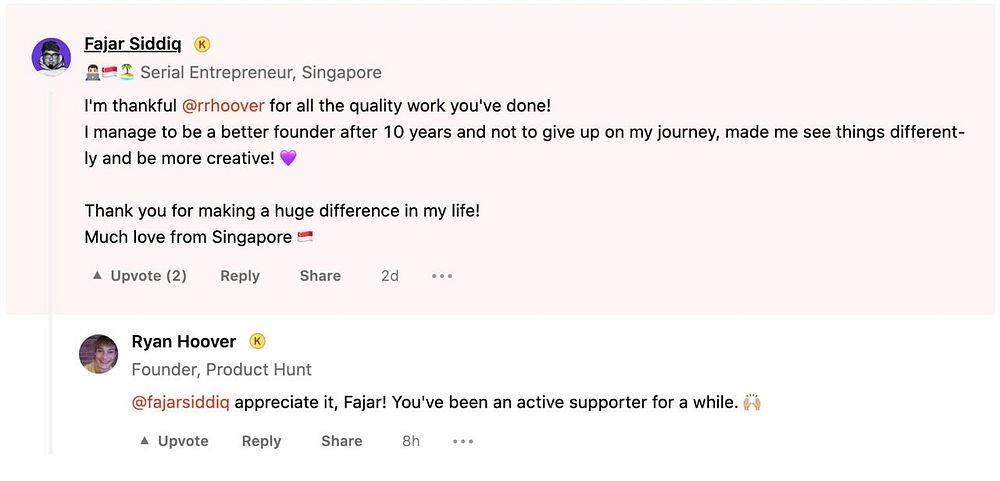
Task: Click the raised hands emoji in Ryan's reply
Action: click(x=752, y=403)
